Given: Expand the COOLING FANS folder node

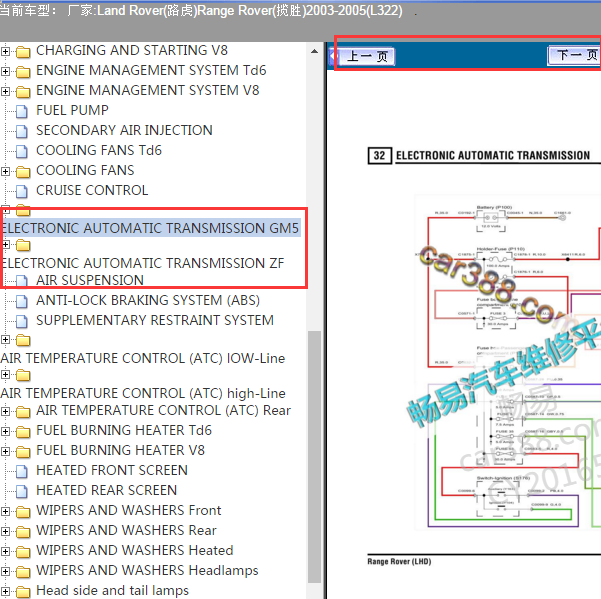Looking at the screenshot, I should click(5, 171).
